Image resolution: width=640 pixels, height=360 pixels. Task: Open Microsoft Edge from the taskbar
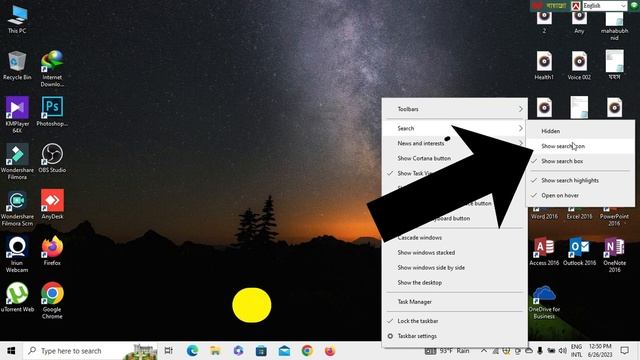[192, 351]
